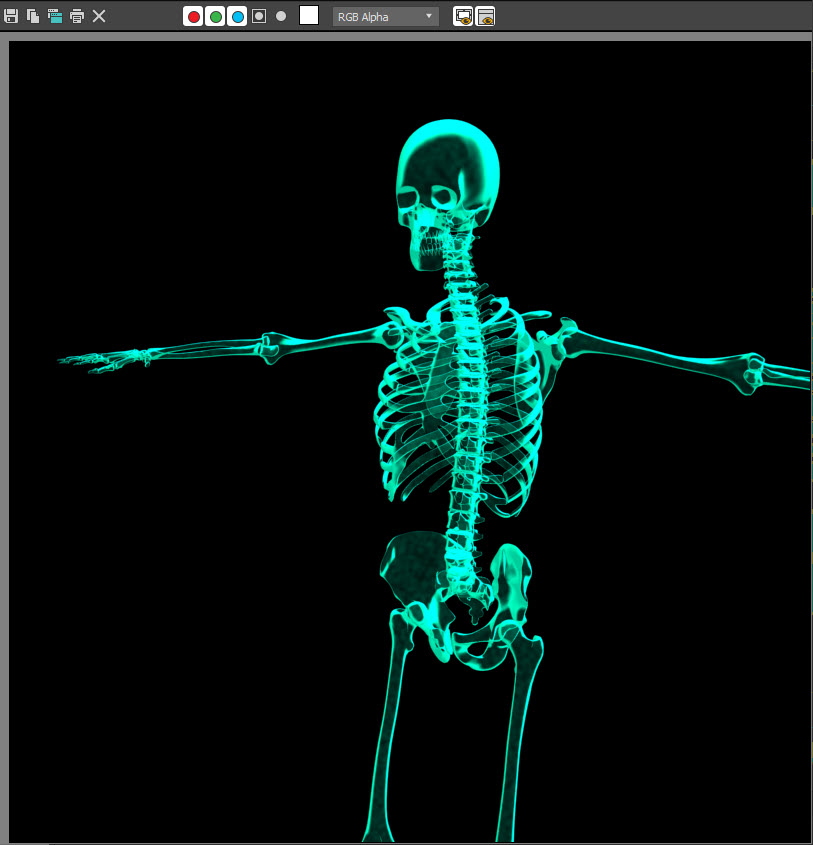
Task: Toggle the frame window UI icon
Action: (485, 17)
